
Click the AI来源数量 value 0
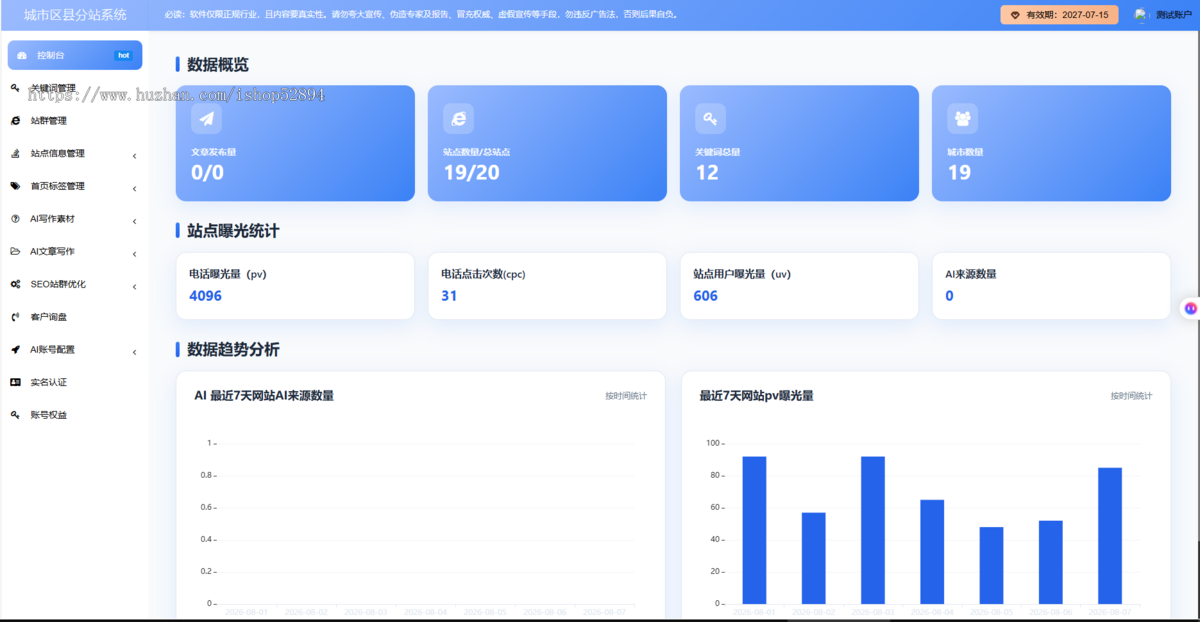[949, 296]
